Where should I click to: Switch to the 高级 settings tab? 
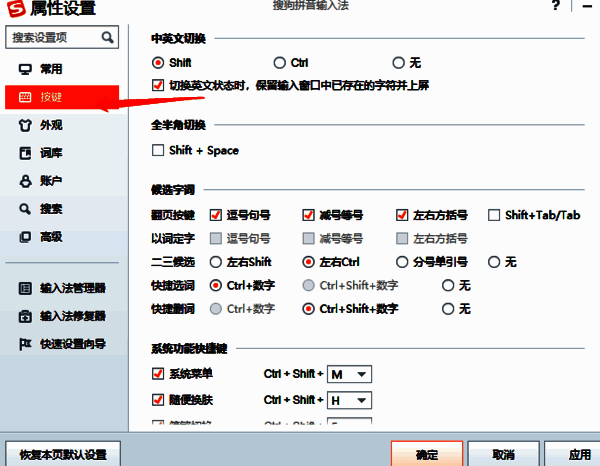(x=62, y=237)
